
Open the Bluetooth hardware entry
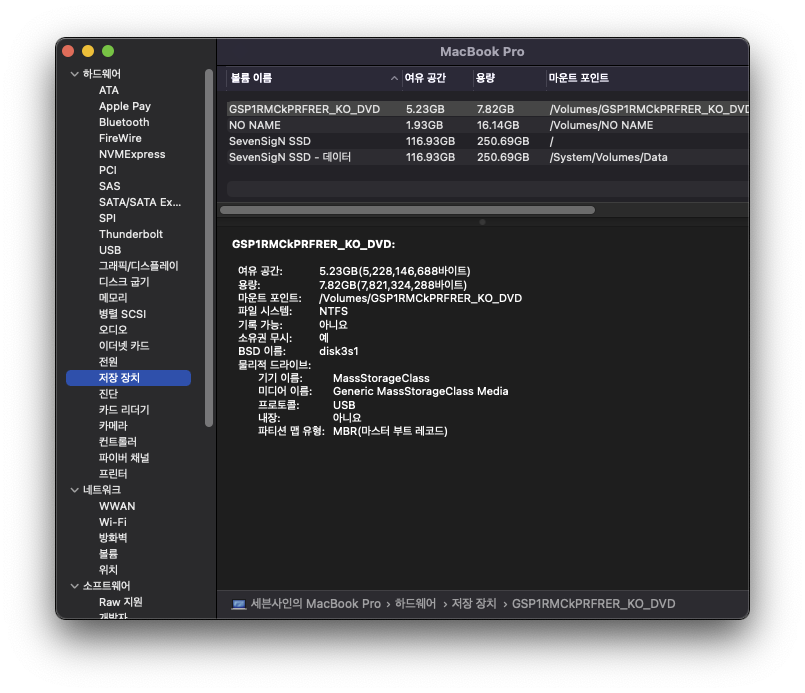(124, 122)
